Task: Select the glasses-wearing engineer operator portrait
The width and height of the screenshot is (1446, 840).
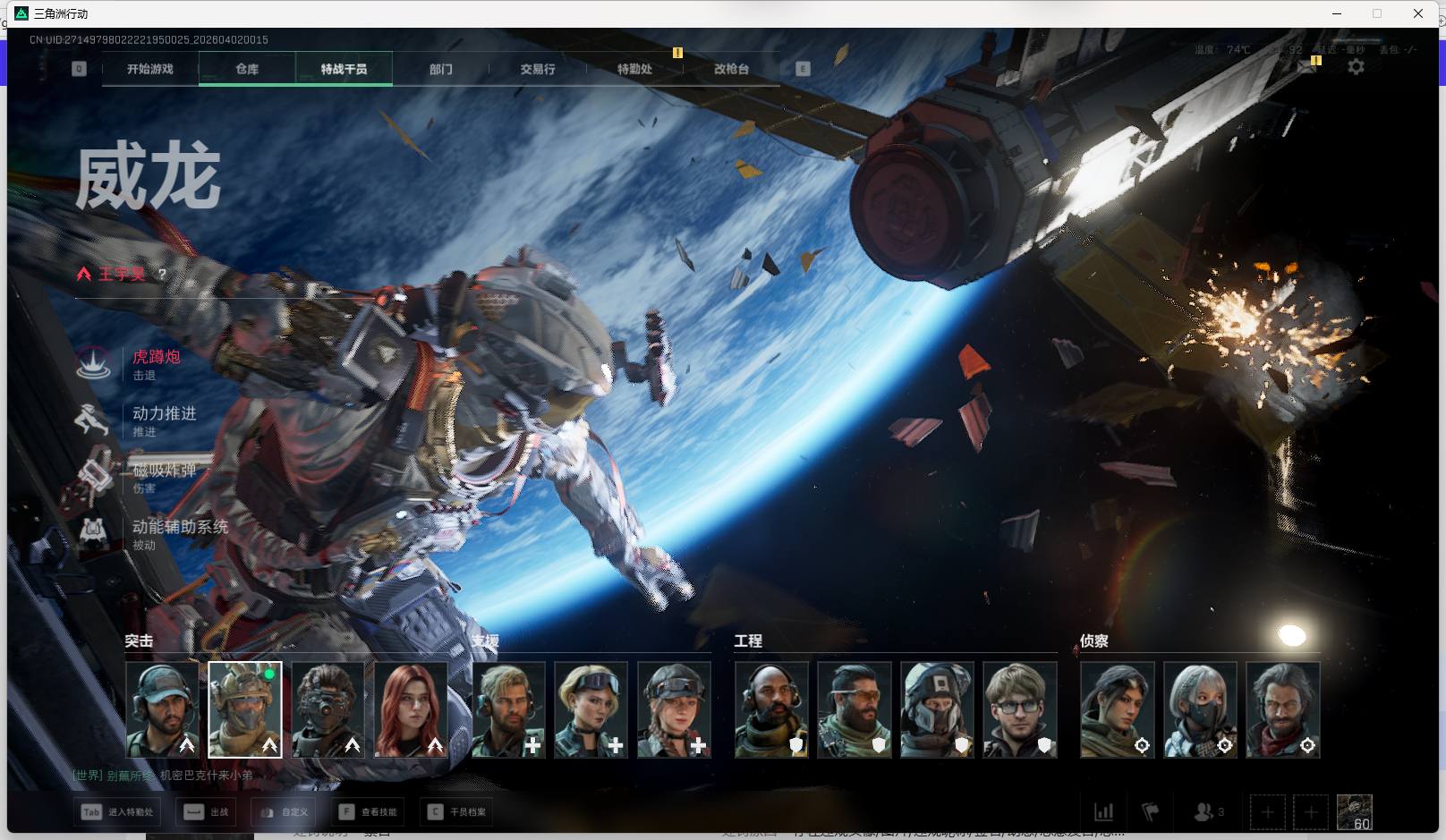Action: pyautogui.click(x=1019, y=709)
